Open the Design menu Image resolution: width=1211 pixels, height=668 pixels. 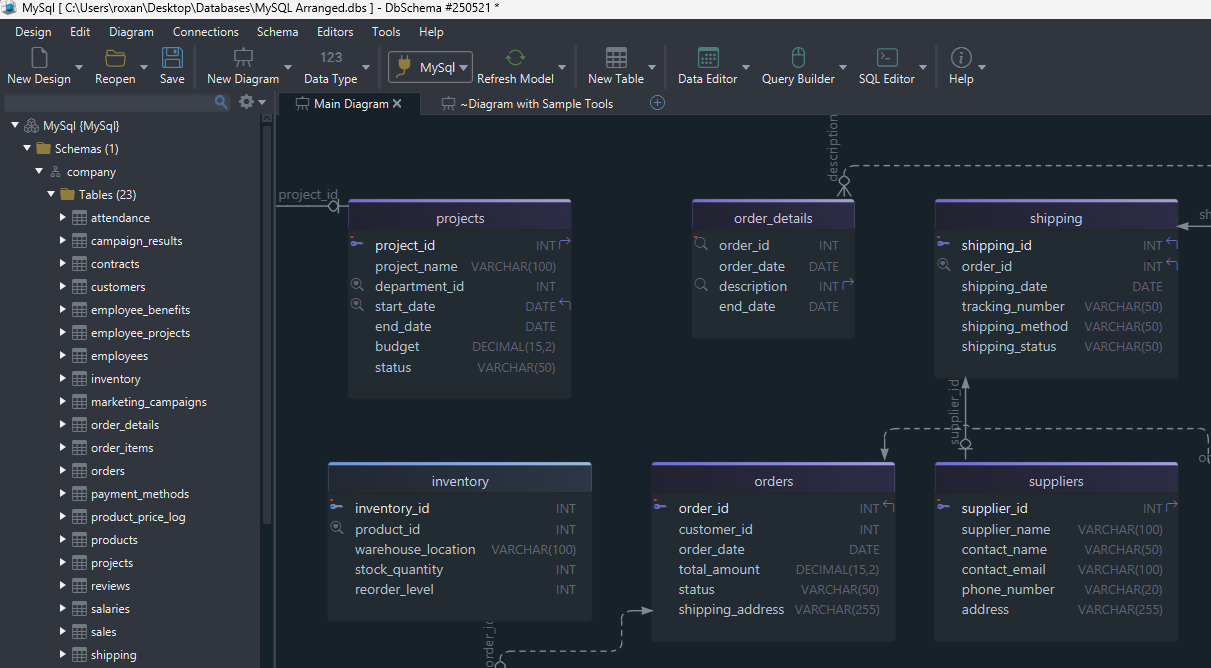pos(33,32)
